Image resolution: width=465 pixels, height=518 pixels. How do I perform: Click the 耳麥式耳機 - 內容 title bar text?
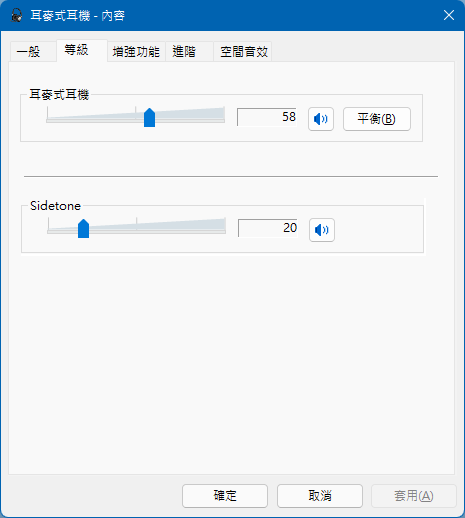pos(78,16)
